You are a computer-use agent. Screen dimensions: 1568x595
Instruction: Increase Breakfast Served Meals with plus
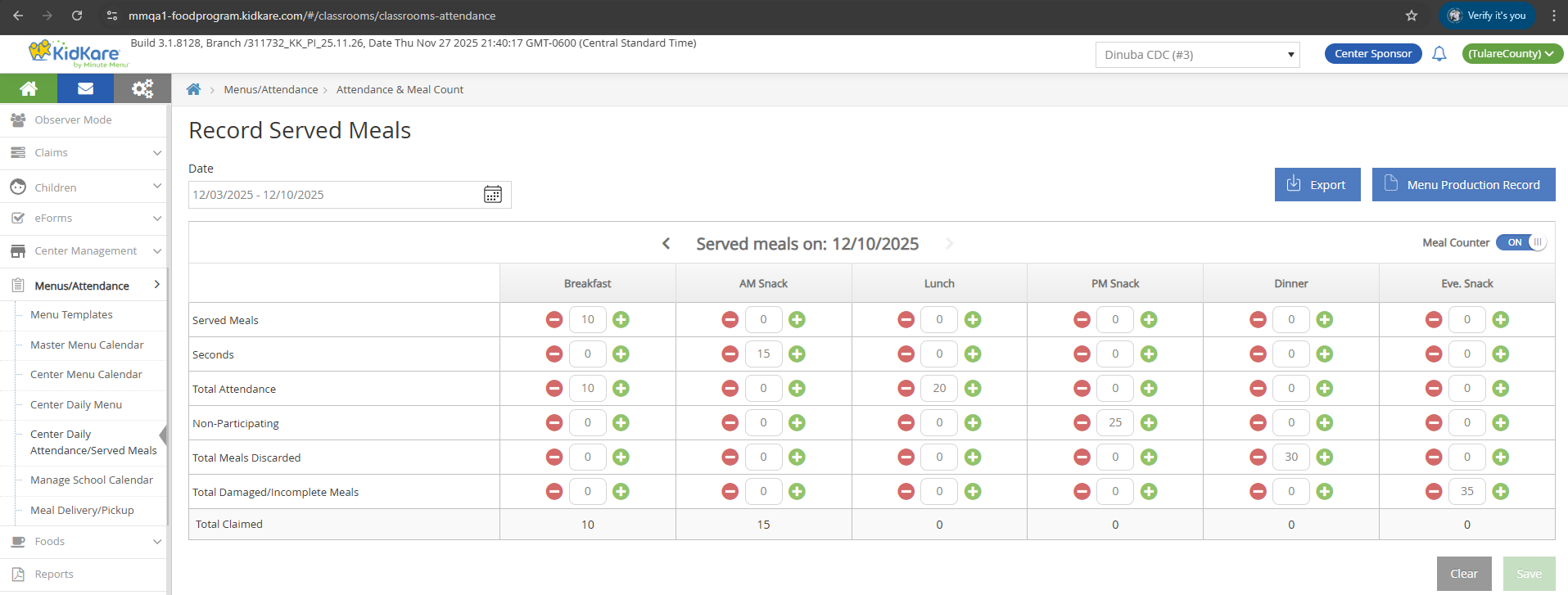621,320
